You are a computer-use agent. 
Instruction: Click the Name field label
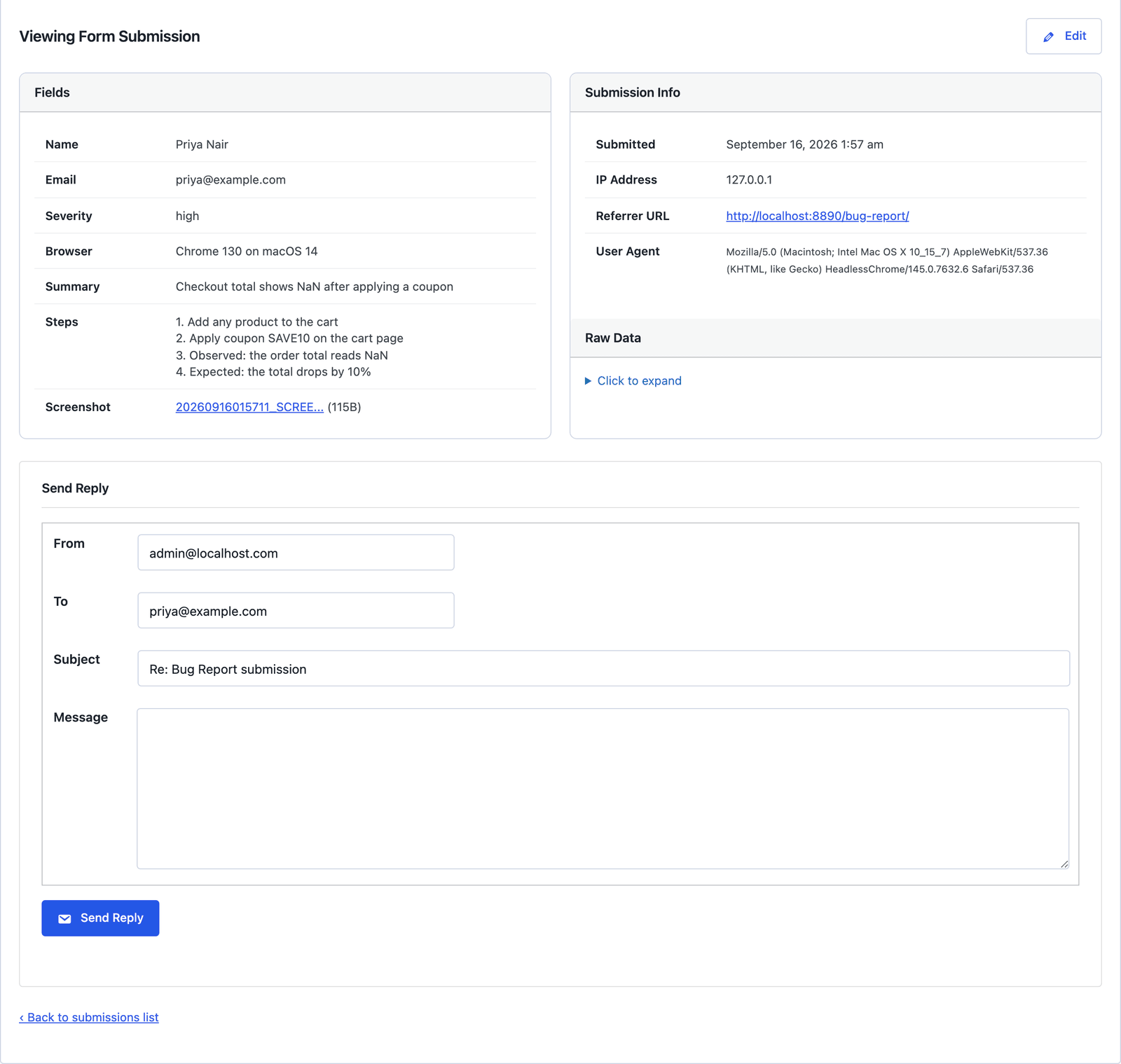(62, 144)
